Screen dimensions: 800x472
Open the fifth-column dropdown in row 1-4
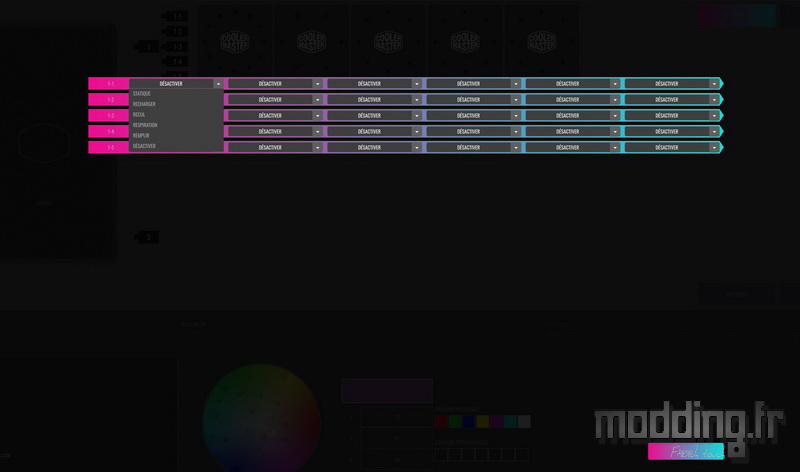[x=573, y=132]
